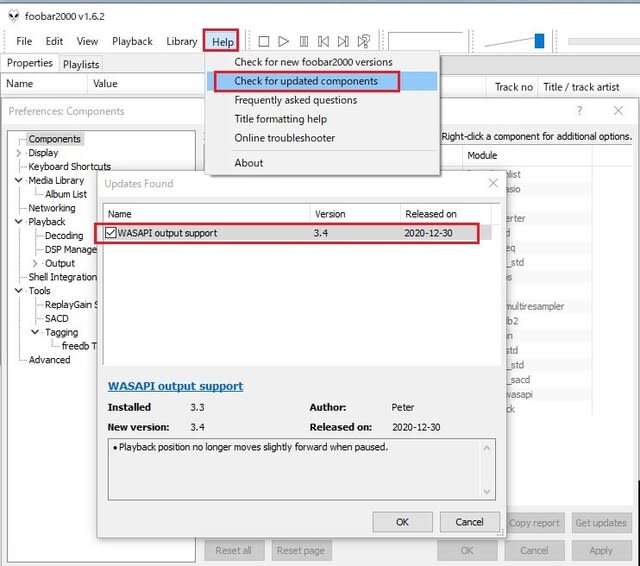Select SACD tree item
This screenshot has height=566, width=640.
(57, 318)
